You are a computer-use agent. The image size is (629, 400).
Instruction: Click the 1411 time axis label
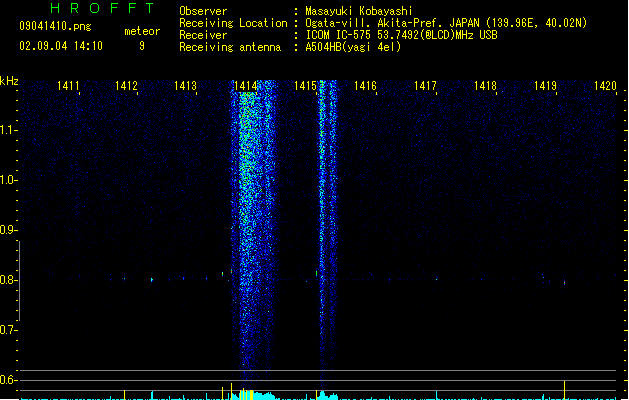[x=68, y=86]
